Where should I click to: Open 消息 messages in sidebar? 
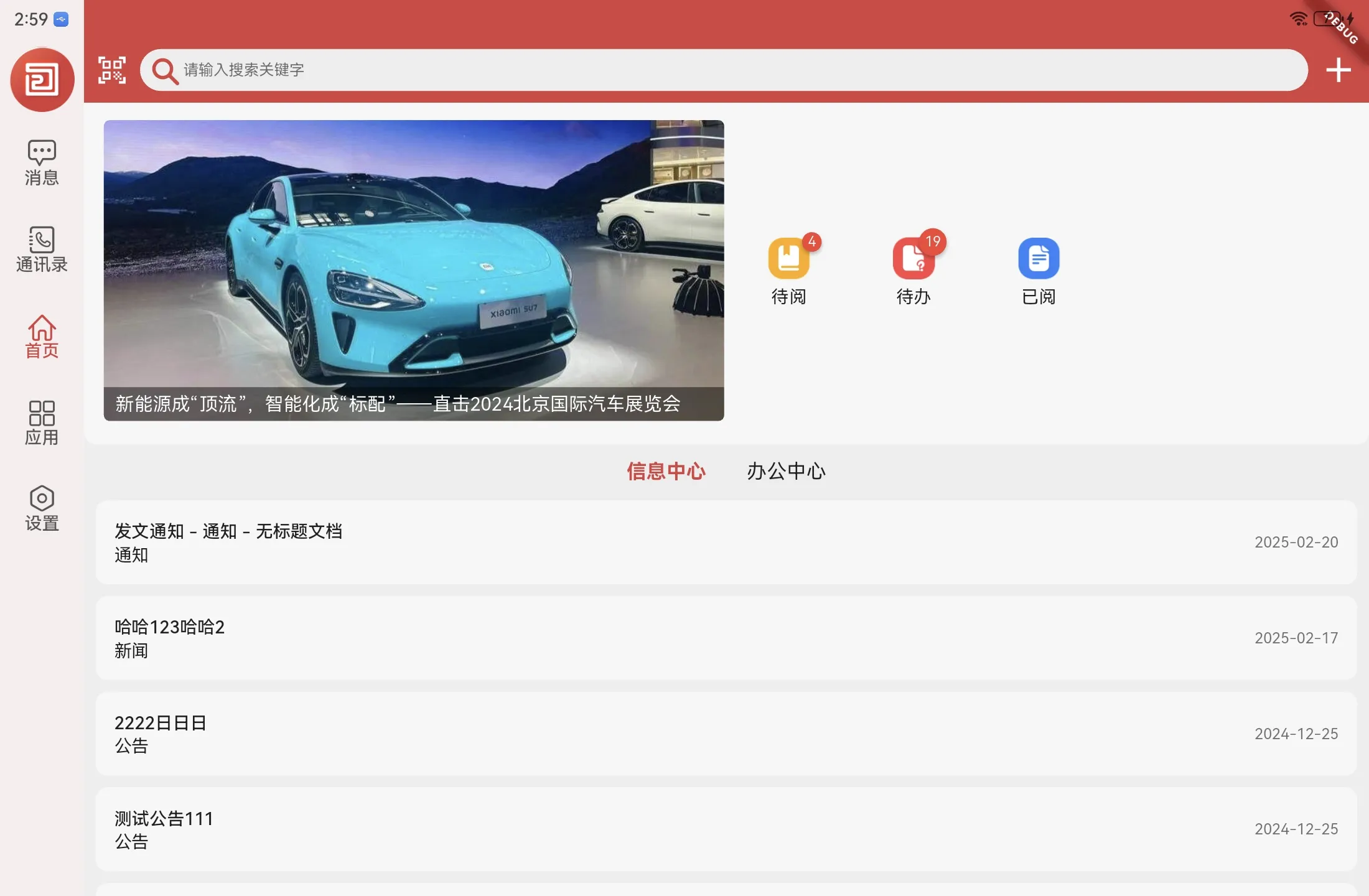pyautogui.click(x=42, y=162)
